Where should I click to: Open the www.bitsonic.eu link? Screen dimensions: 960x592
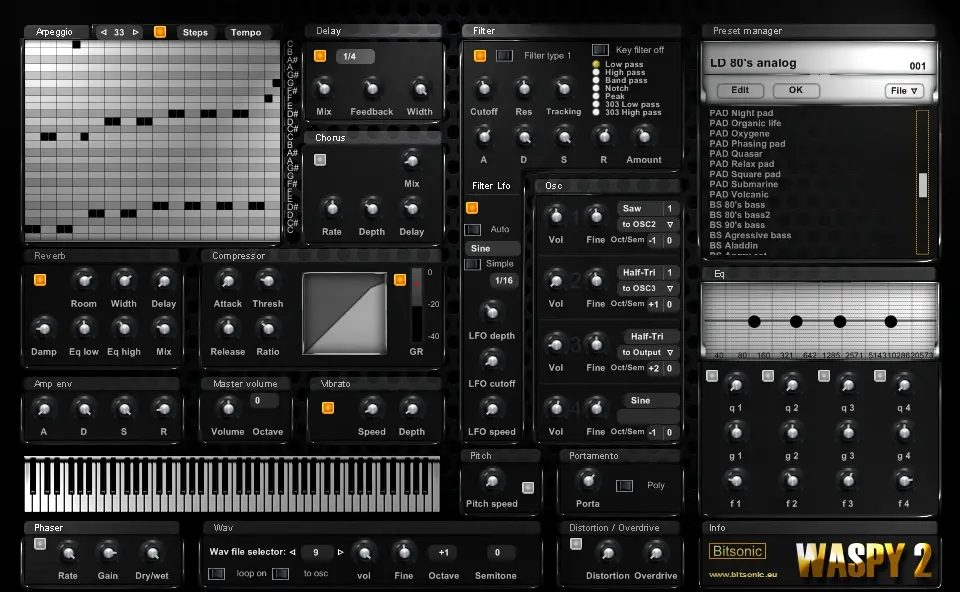743,575
